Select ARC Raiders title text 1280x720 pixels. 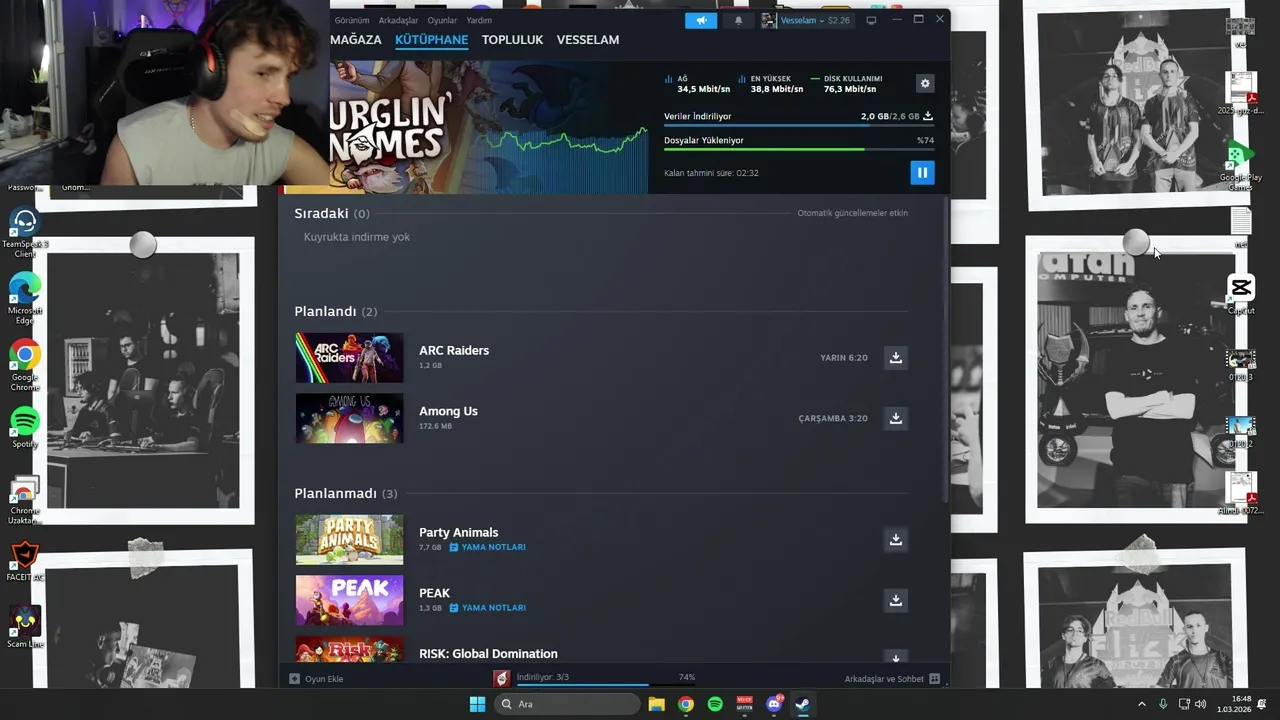pyautogui.click(x=454, y=350)
